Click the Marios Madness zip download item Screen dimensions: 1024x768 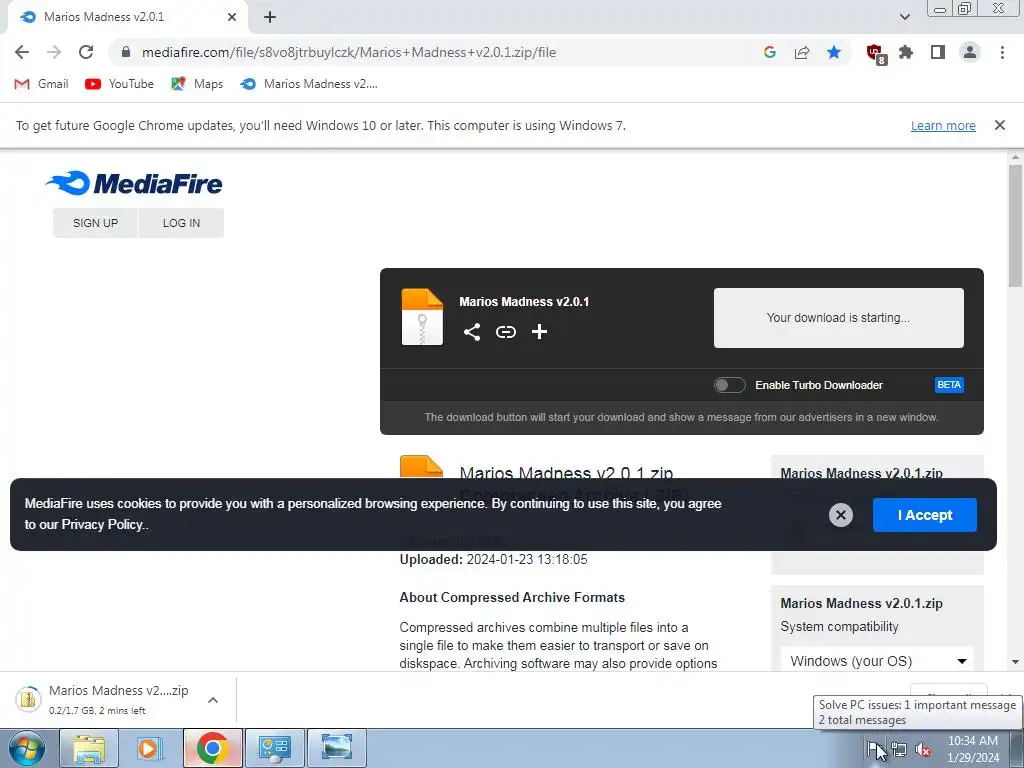coord(104,699)
